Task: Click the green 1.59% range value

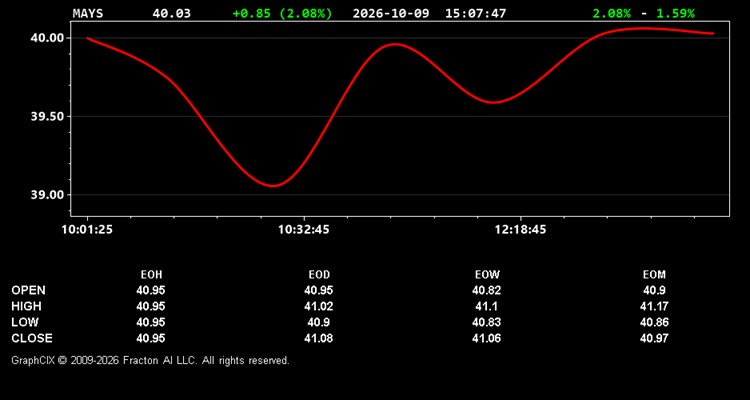Action: [675, 13]
